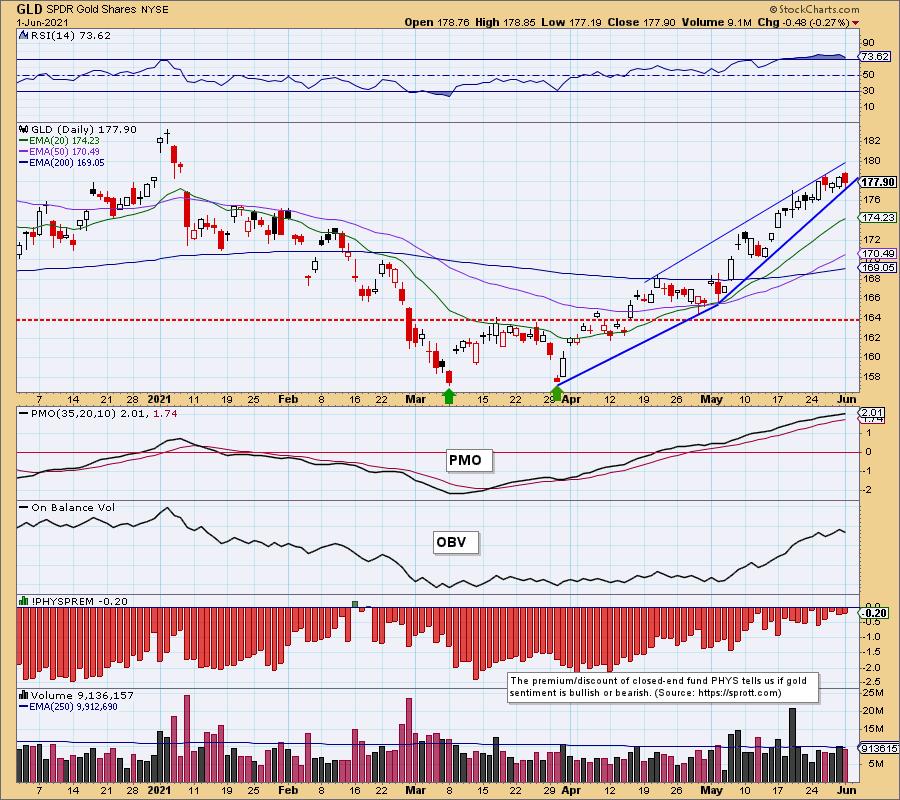This screenshot has height=800, width=900.
Task: Click the 2.01 PMO value tag
Action: pos(873,412)
